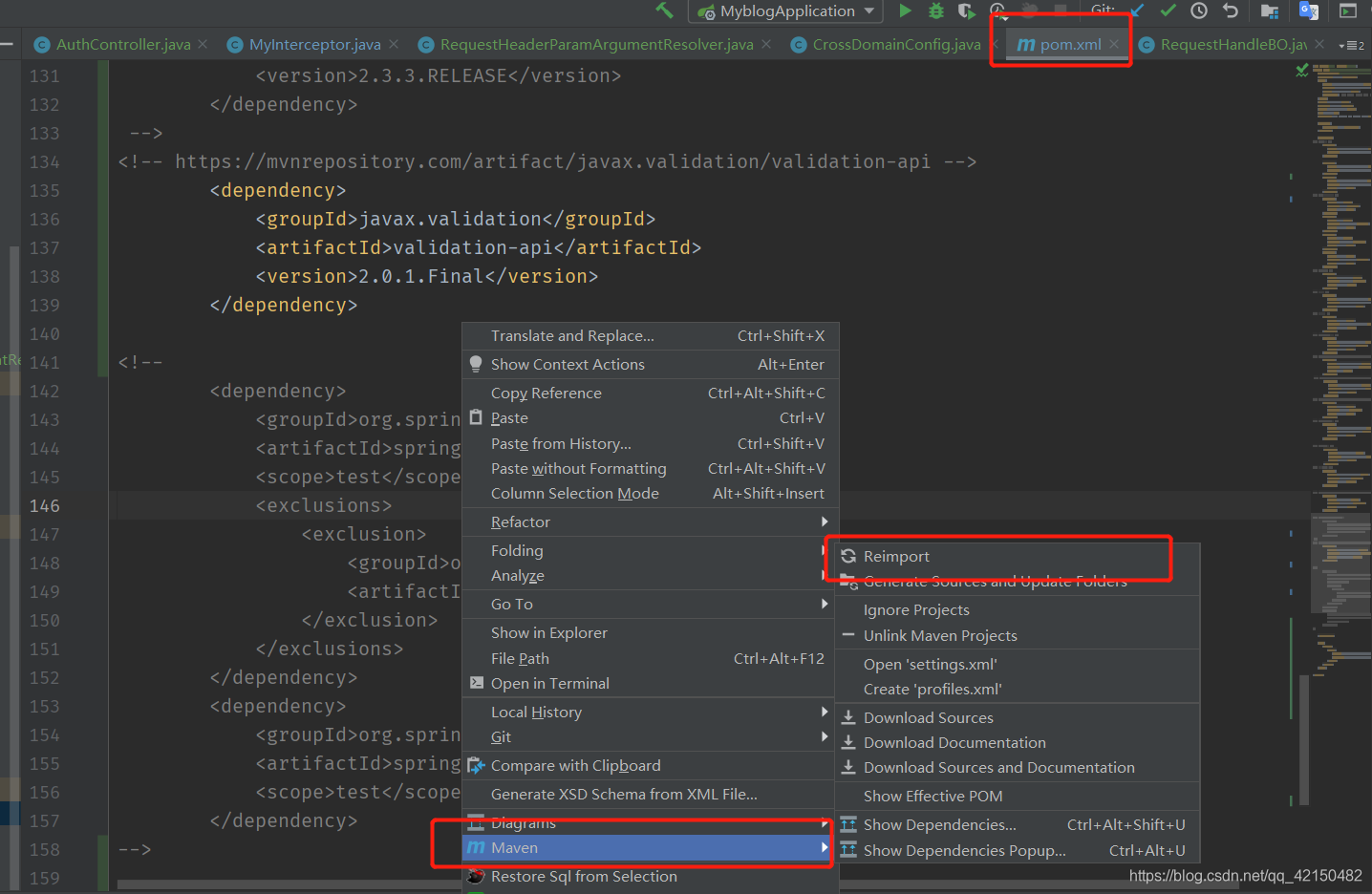1372x894 pixels.
Task: Choose Open 'settings.xml'
Action: (x=1018, y=665)
